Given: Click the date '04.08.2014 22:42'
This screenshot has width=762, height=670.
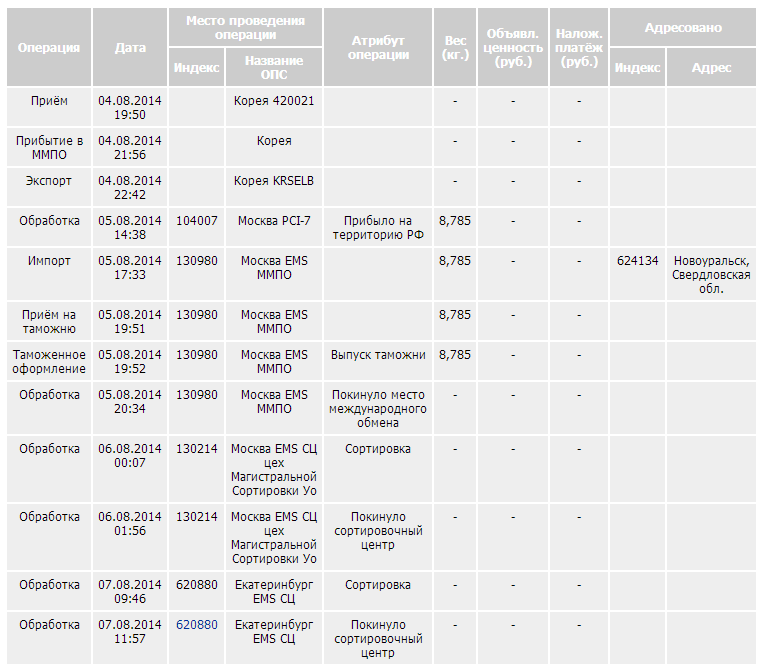Looking at the screenshot, I should 130,188.
